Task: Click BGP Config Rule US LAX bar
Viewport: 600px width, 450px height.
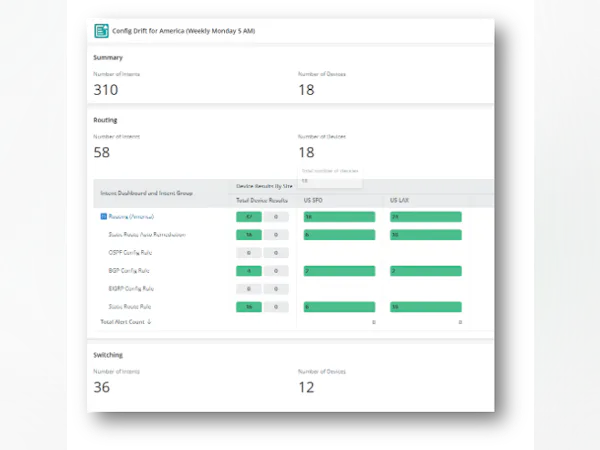Action: tap(426, 271)
